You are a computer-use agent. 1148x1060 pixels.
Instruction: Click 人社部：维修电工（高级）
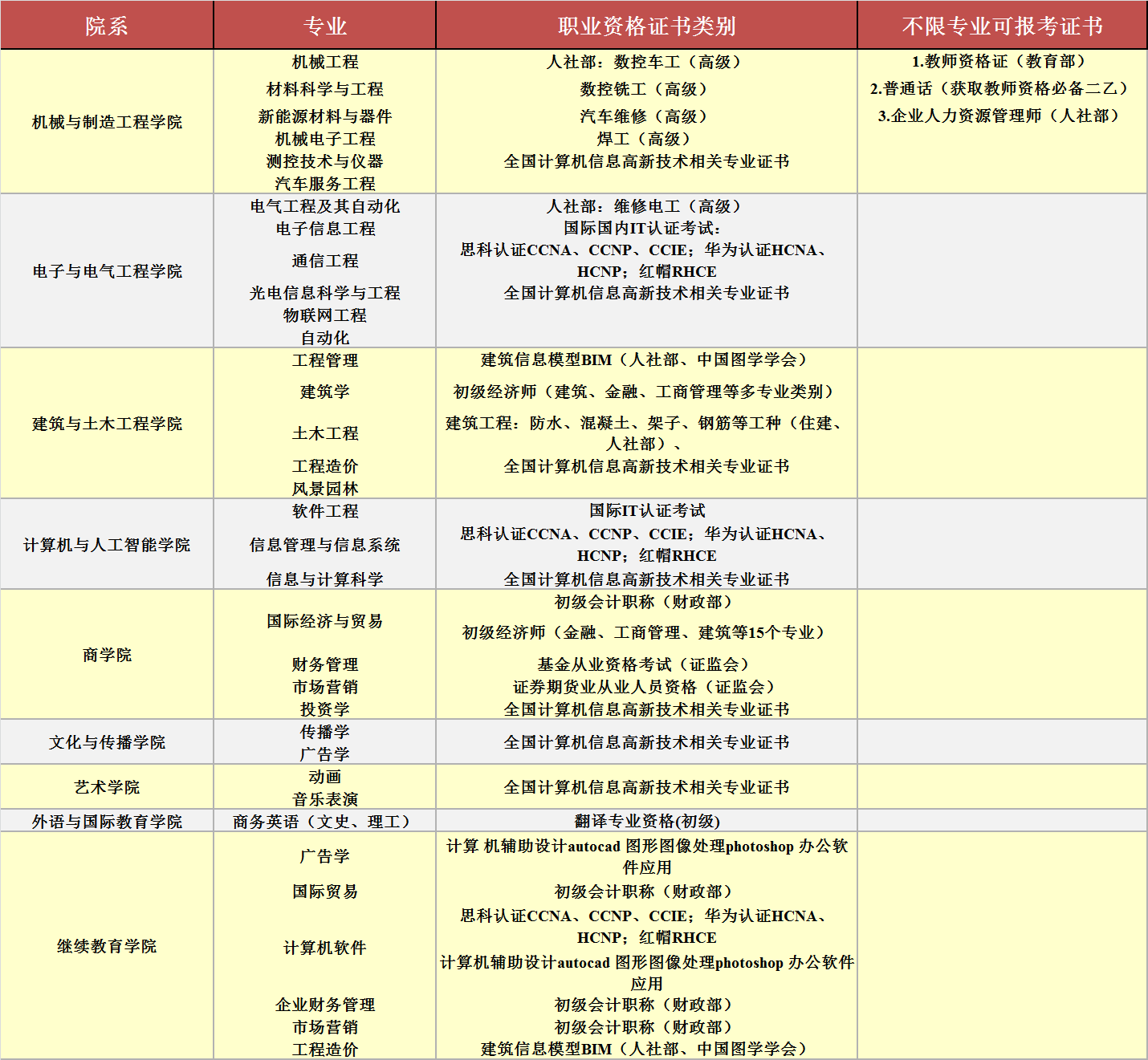tap(646, 206)
